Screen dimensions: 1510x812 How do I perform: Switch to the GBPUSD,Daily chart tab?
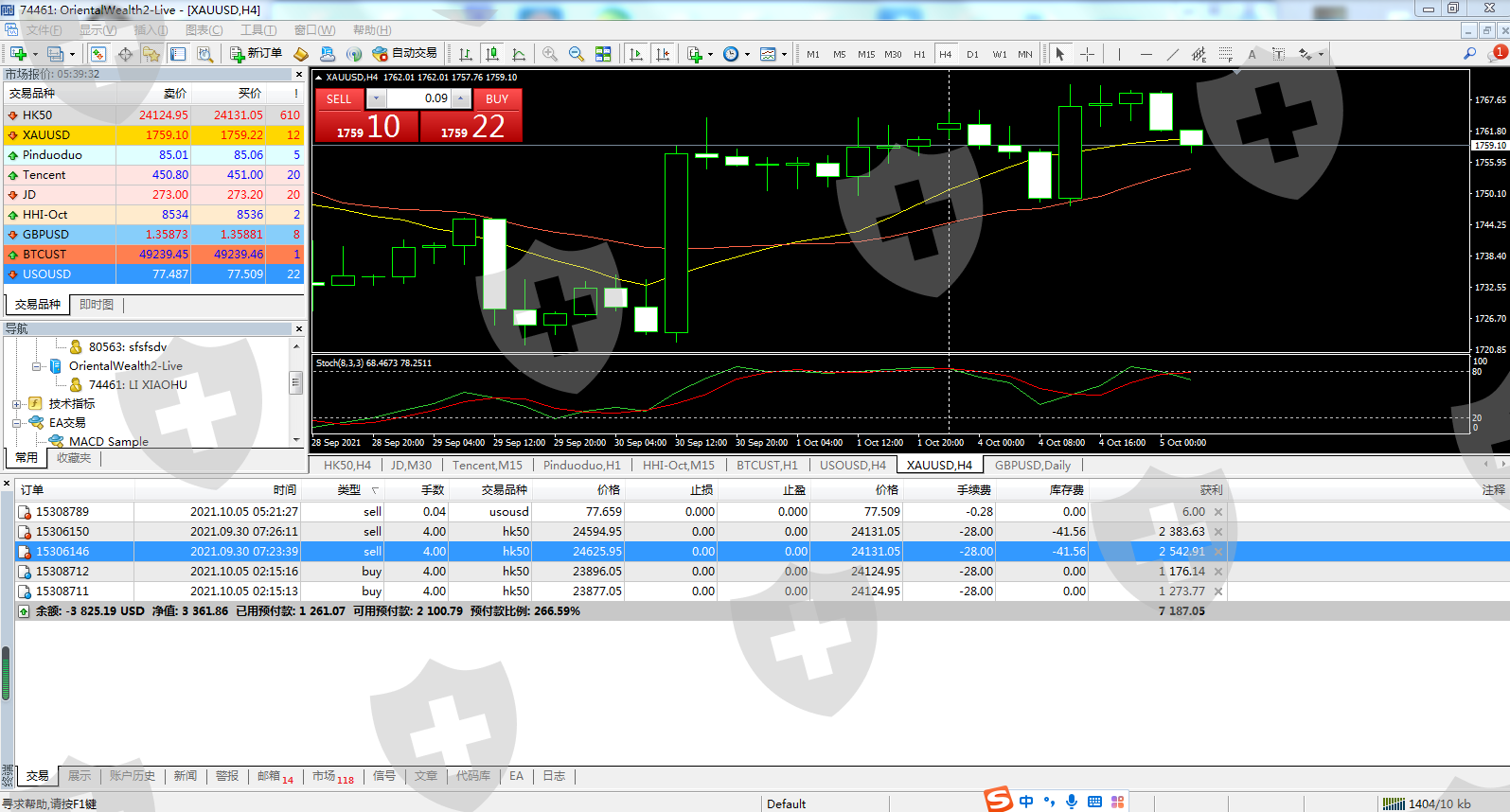point(1032,465)
